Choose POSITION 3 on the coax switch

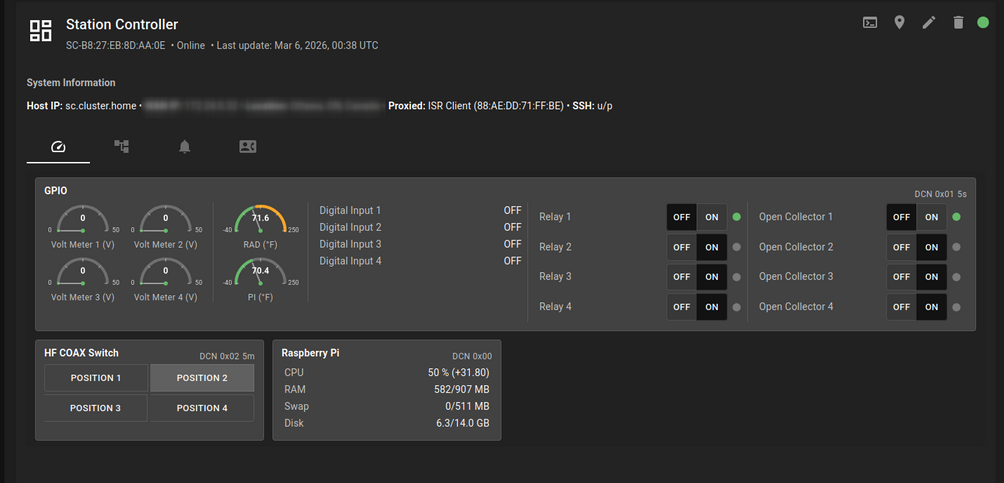point(96,408)
